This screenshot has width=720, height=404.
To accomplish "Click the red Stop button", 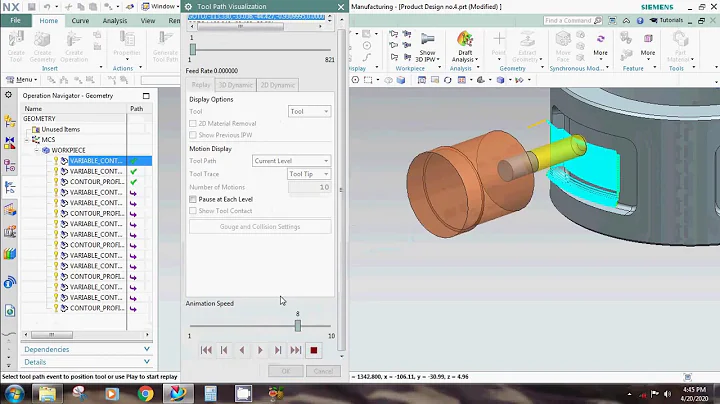I will pyautogui.click(x=314, y=350).
